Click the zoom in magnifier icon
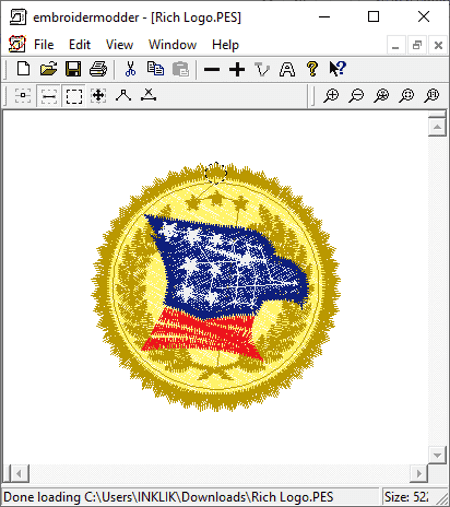Viewport: 450px width, 507px height. [331, 96]
